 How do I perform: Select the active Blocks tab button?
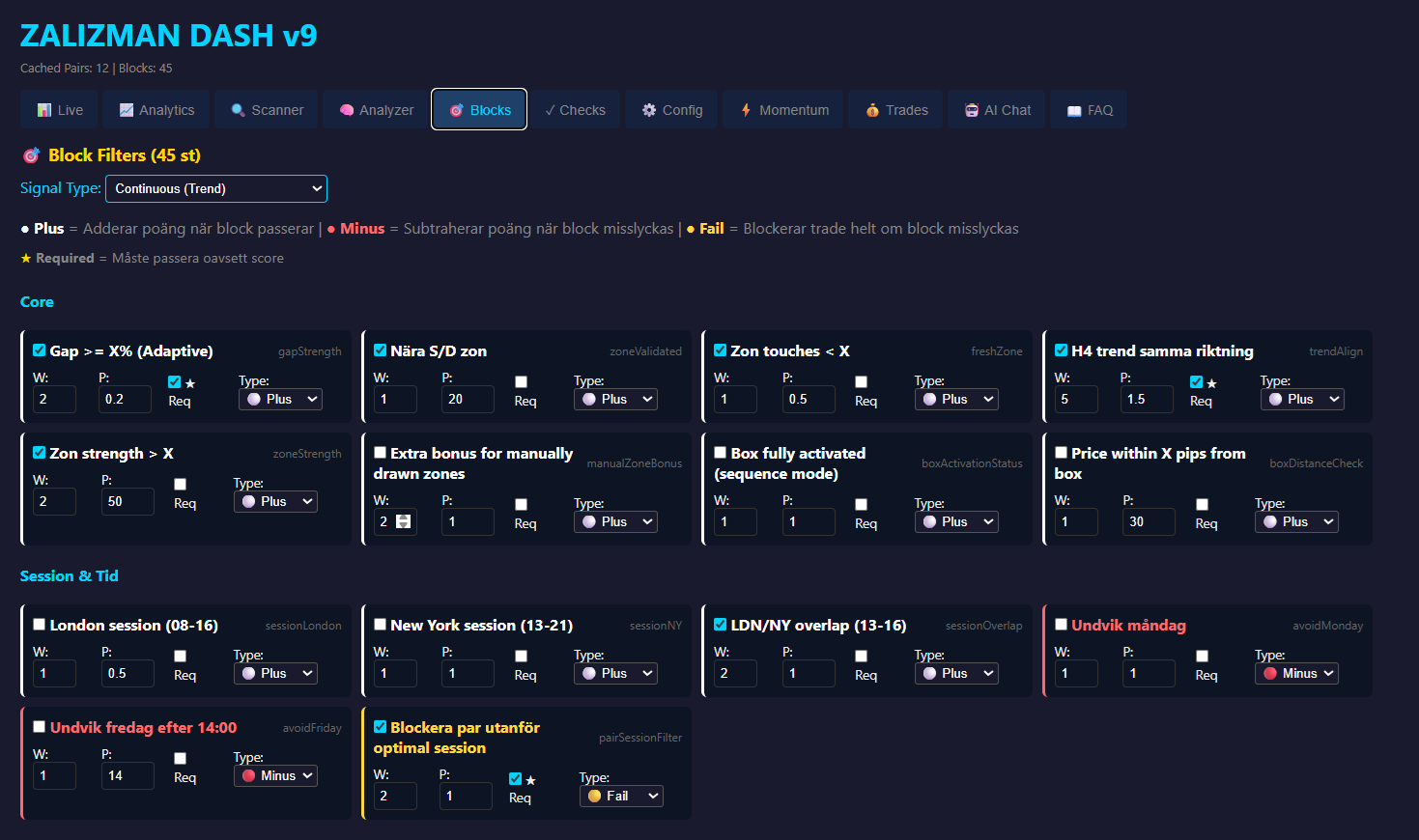point(479,110)
